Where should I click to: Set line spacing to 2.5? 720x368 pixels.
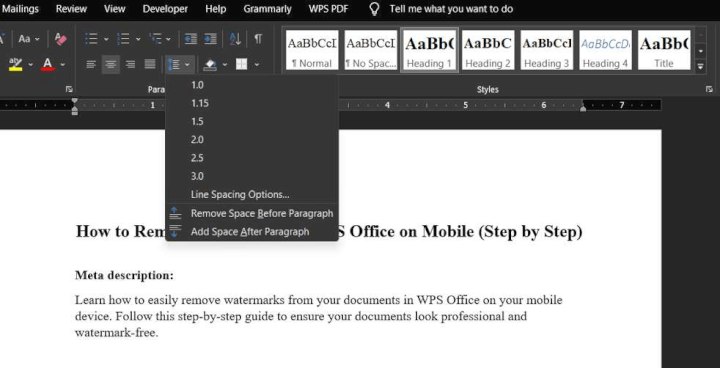(252, 158)
